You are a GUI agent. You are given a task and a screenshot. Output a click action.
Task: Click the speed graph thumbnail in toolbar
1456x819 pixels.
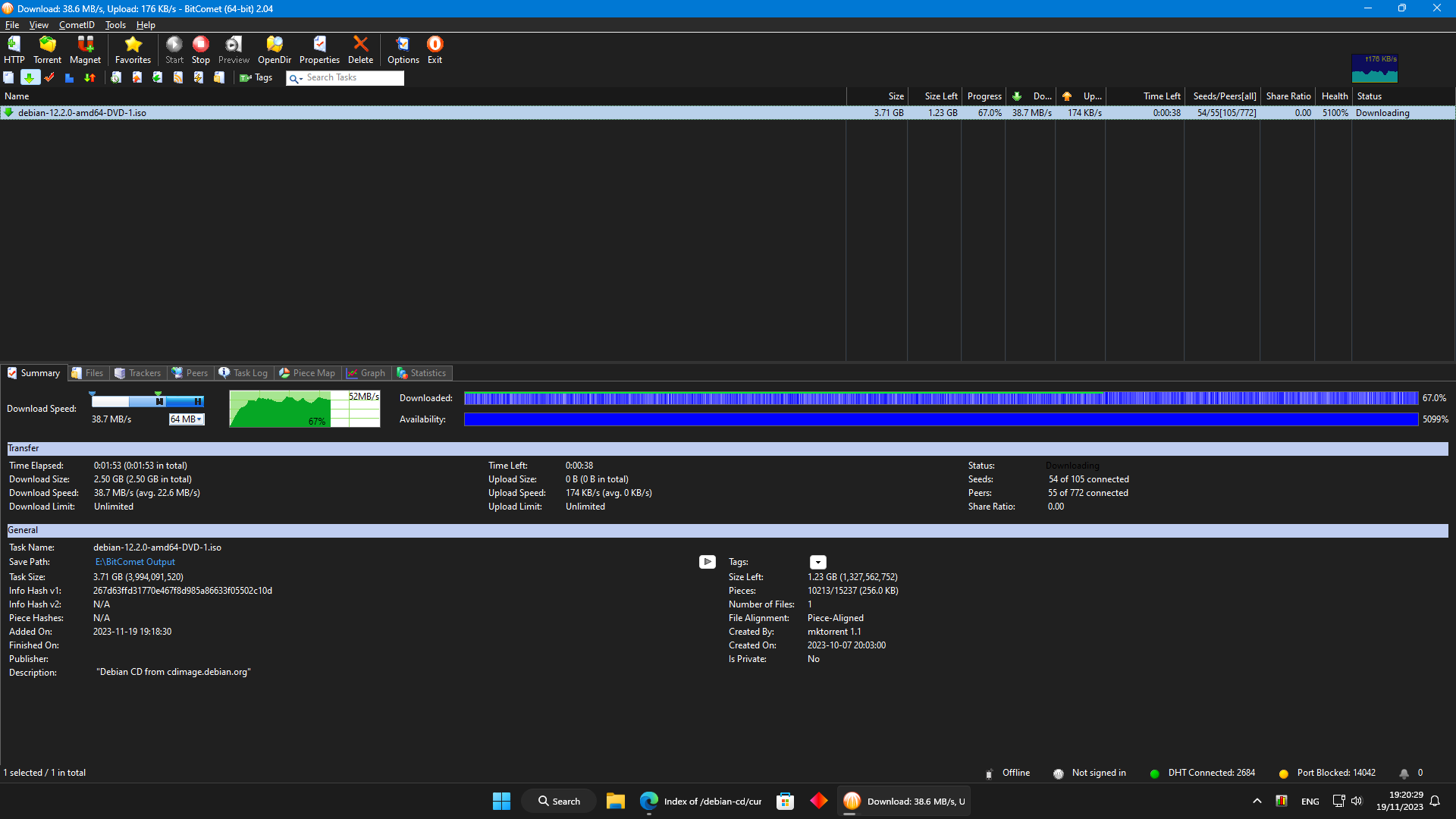pyautogui.click(x=1374, y=67)
